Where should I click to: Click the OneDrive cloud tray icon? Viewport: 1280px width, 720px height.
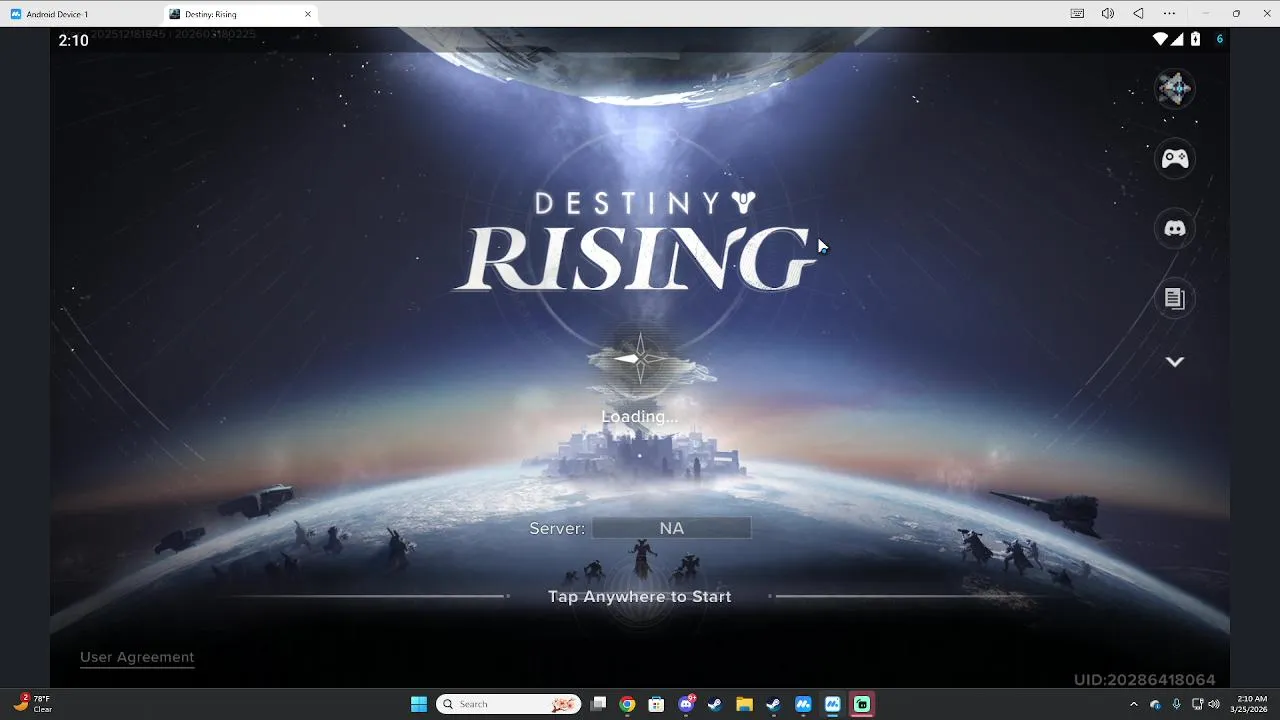click(1156, 704)
